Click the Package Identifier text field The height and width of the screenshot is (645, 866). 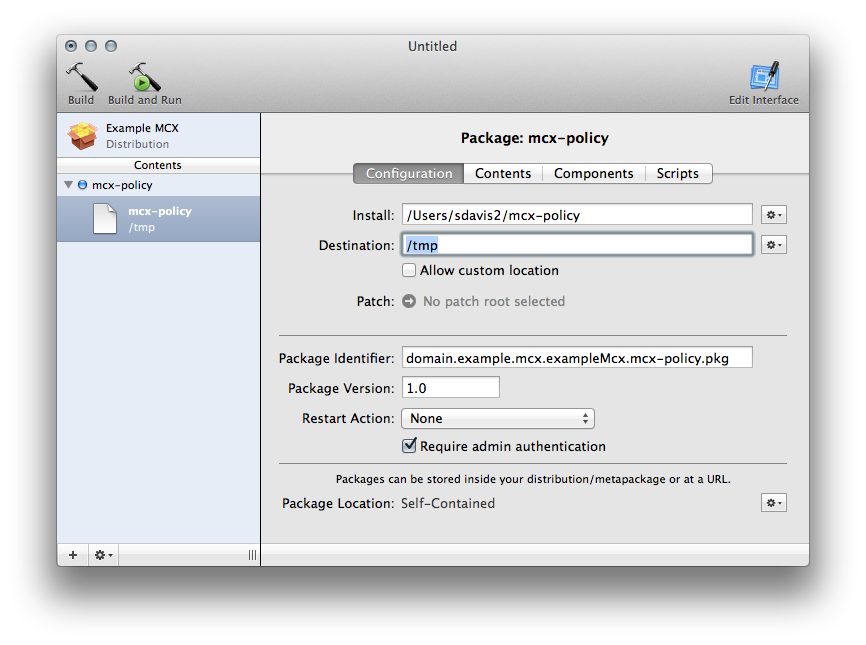(x=577, y=357)
